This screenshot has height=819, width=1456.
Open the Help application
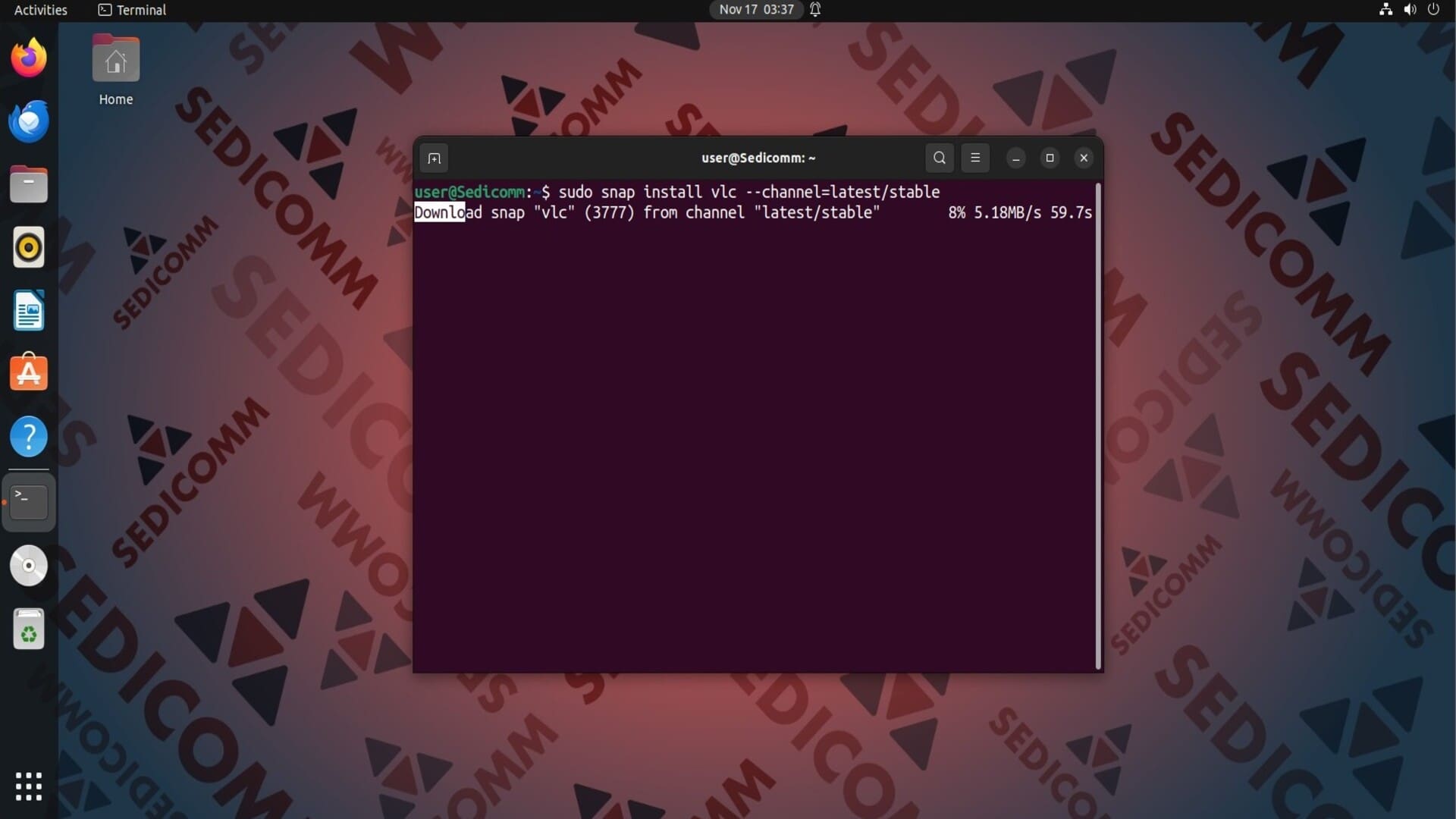click(x=29, y=437)
